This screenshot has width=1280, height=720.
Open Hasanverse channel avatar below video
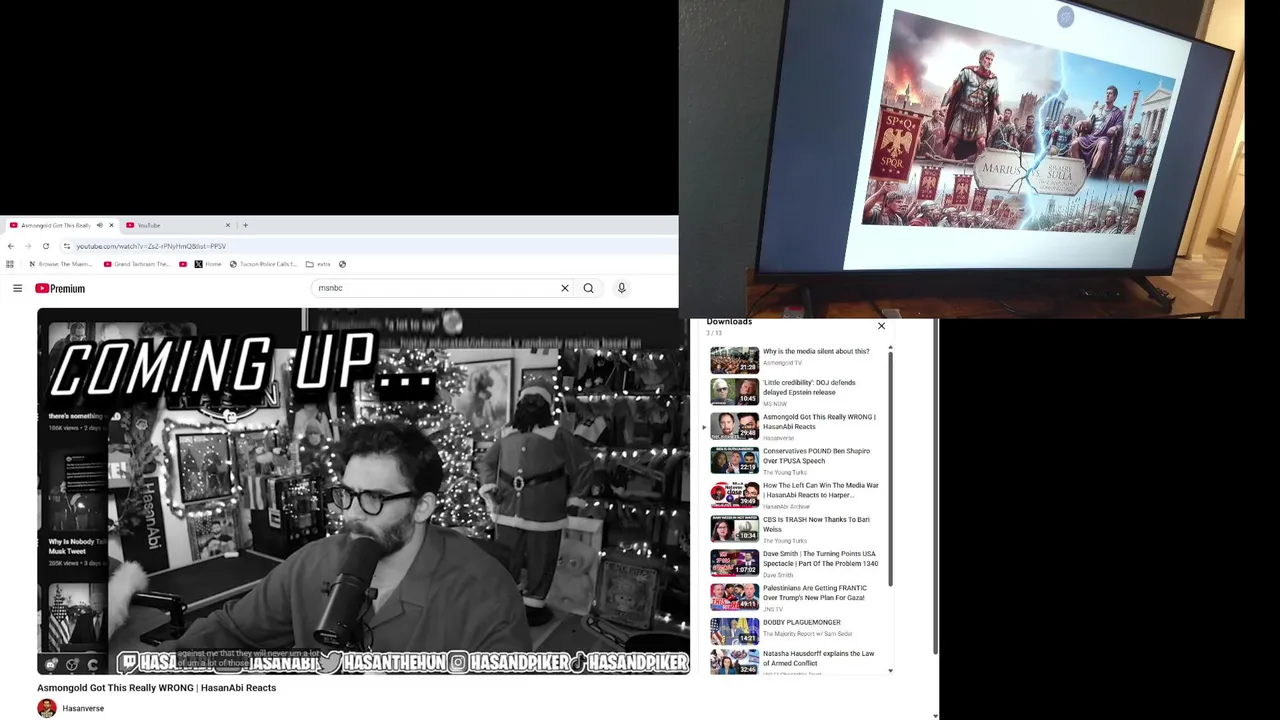pyautogui.click(x=46, y=708)
